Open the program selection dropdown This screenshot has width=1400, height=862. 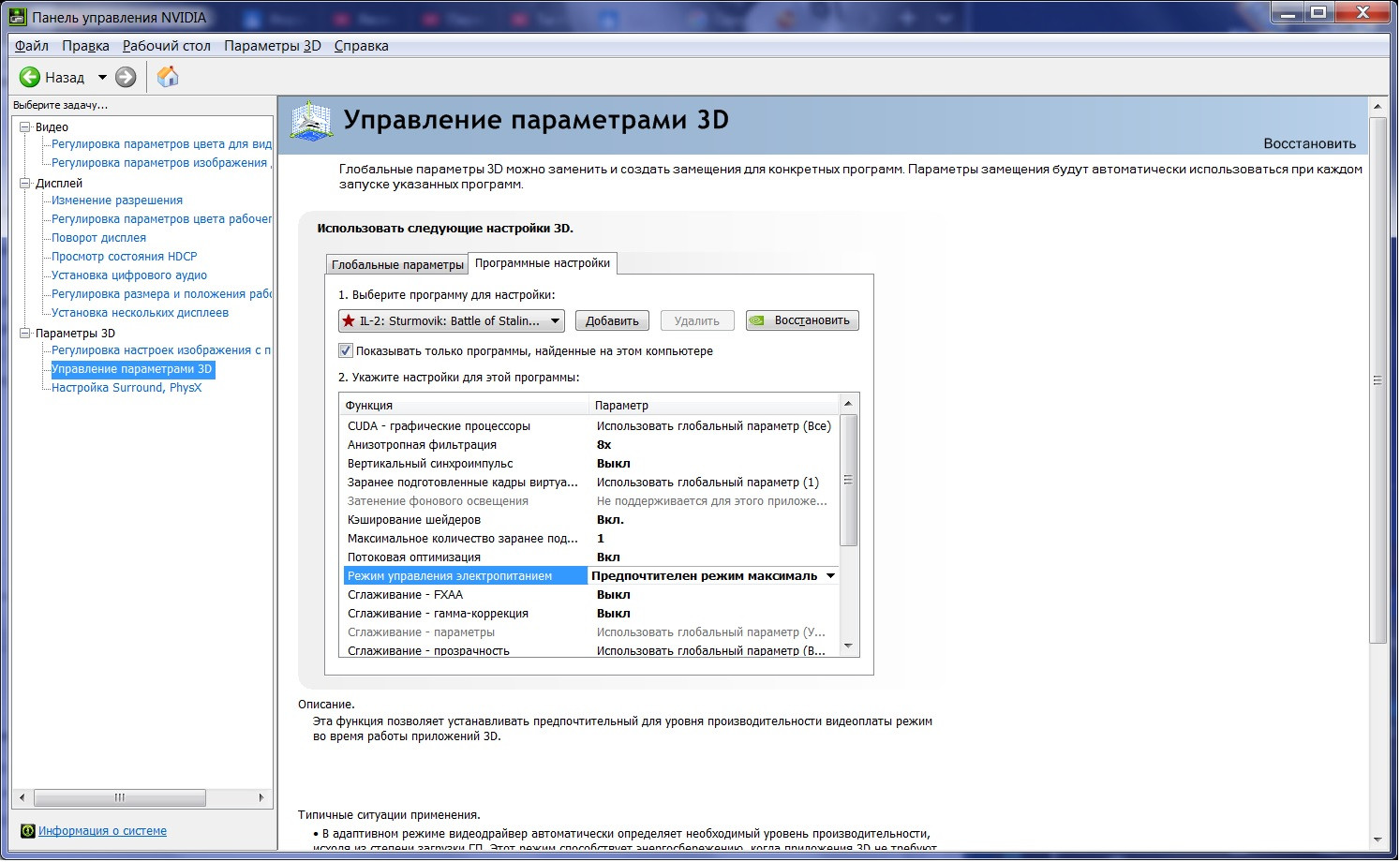pyautogui.click(x=452, y=320)
